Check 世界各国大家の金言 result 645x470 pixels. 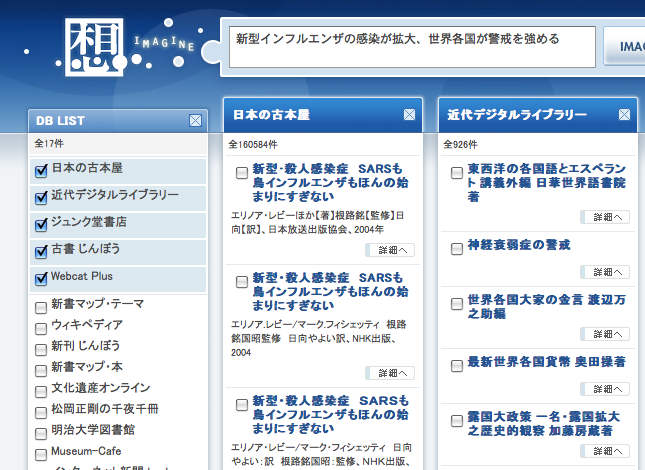[457, 304]
